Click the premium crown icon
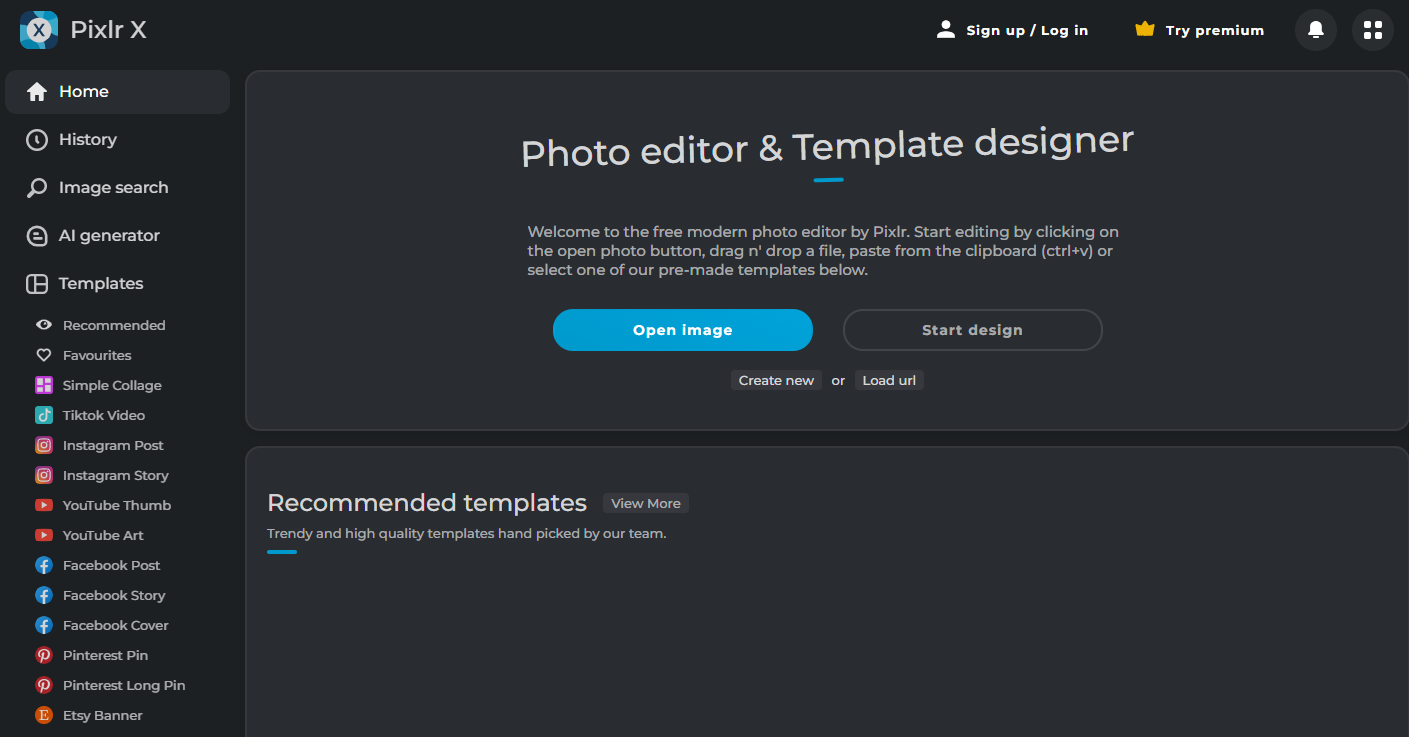This screenshot has height=737, width=1409. pos(1145,29)
